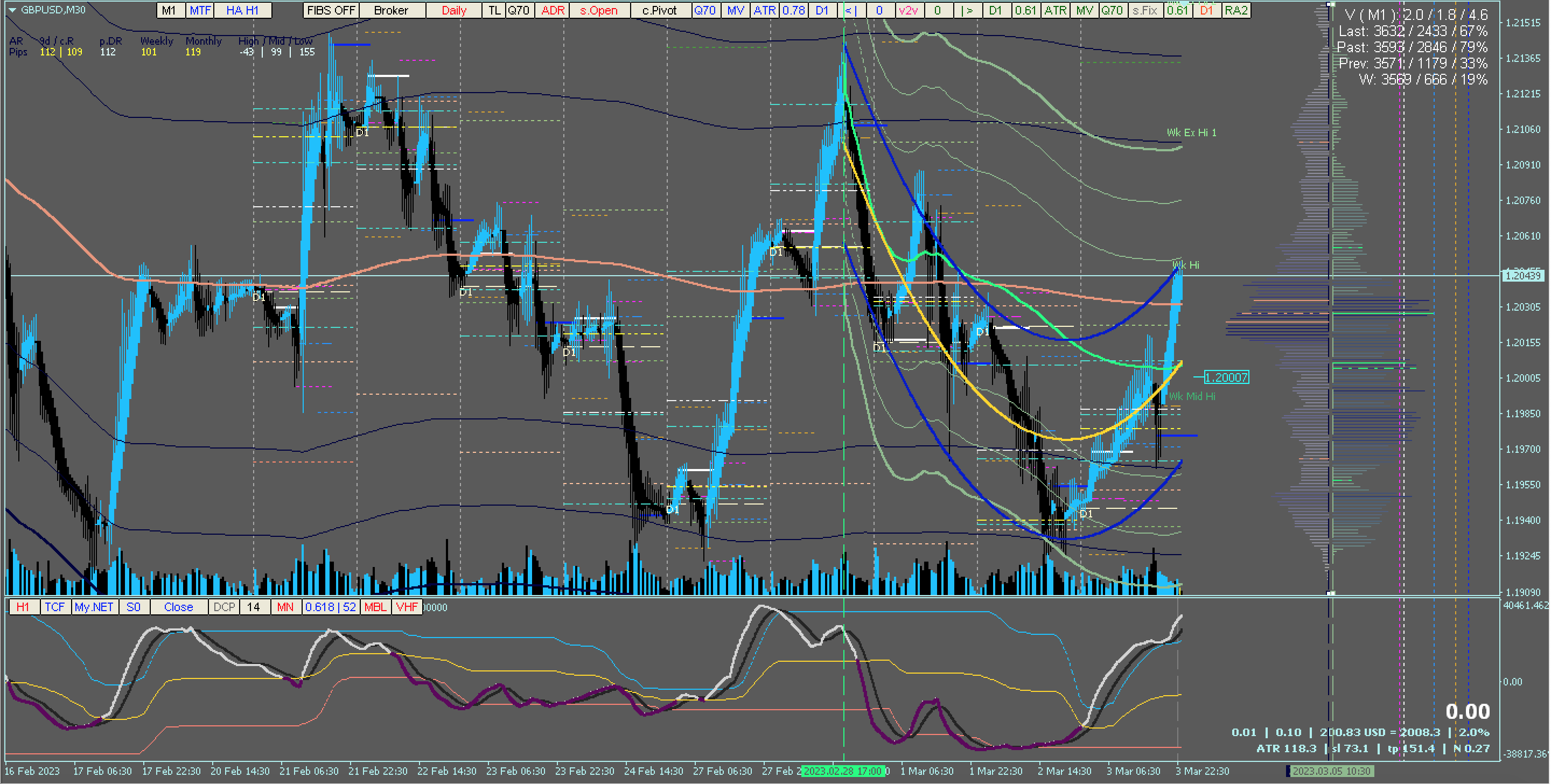Select the Daily button in the top bar
Screen dimensions: 1551x784
click(453, 10)
